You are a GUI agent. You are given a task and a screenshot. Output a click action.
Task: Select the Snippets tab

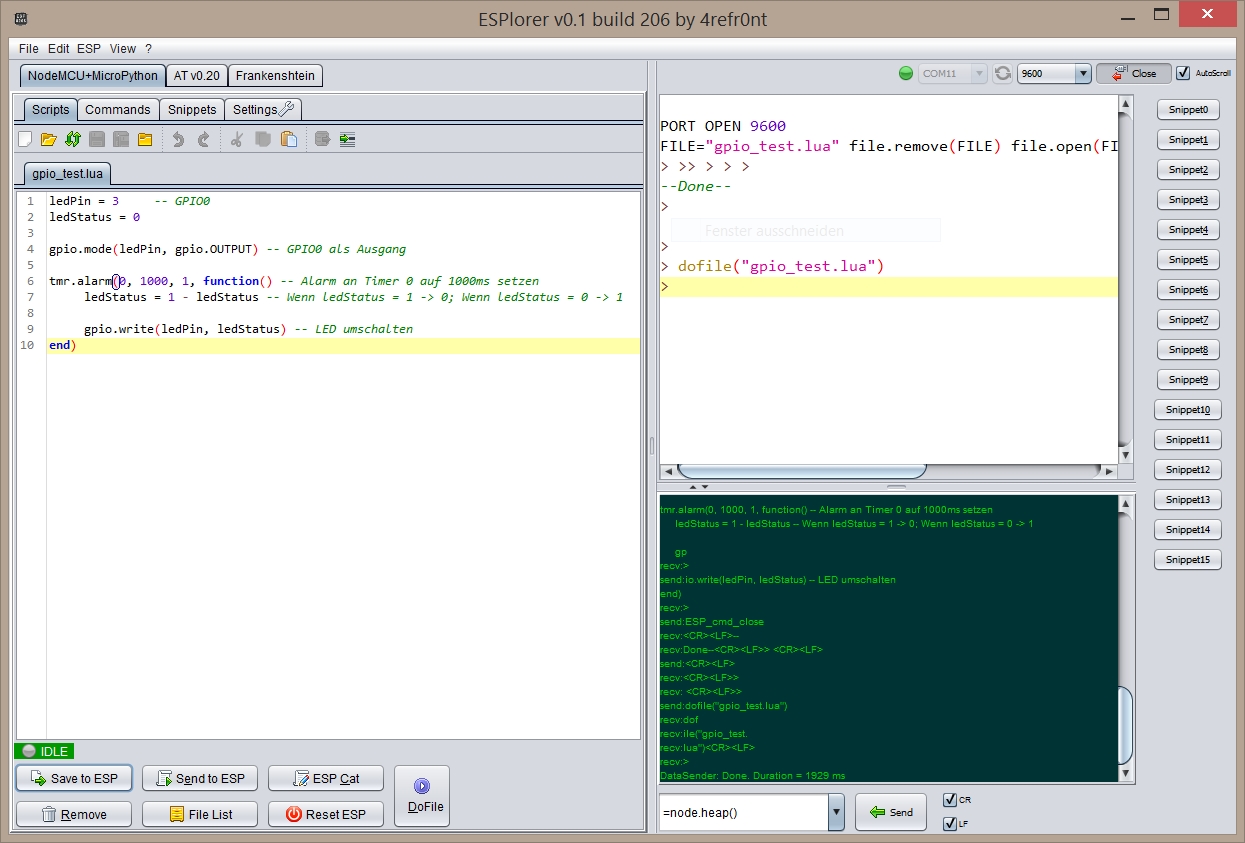(192, 110)
